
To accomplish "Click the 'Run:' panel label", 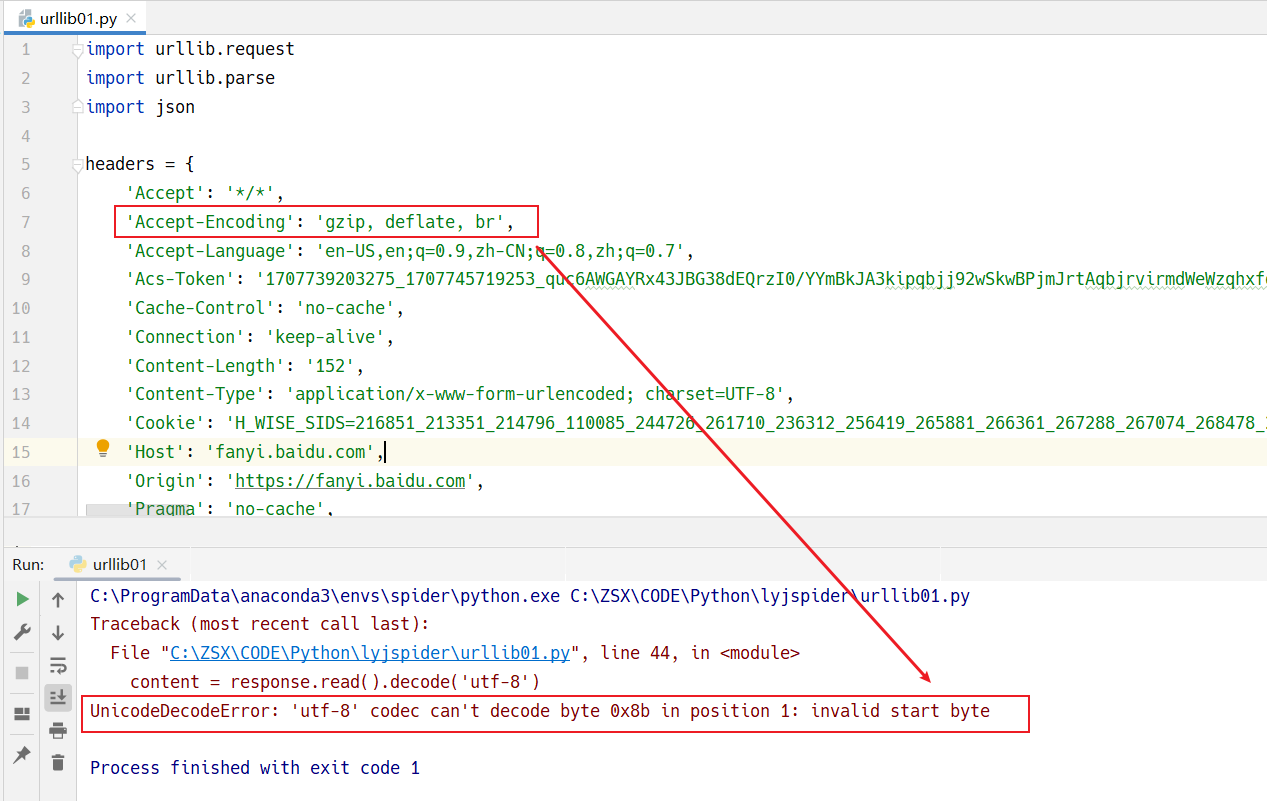I will pyautogui.click(x=28, y=565).
